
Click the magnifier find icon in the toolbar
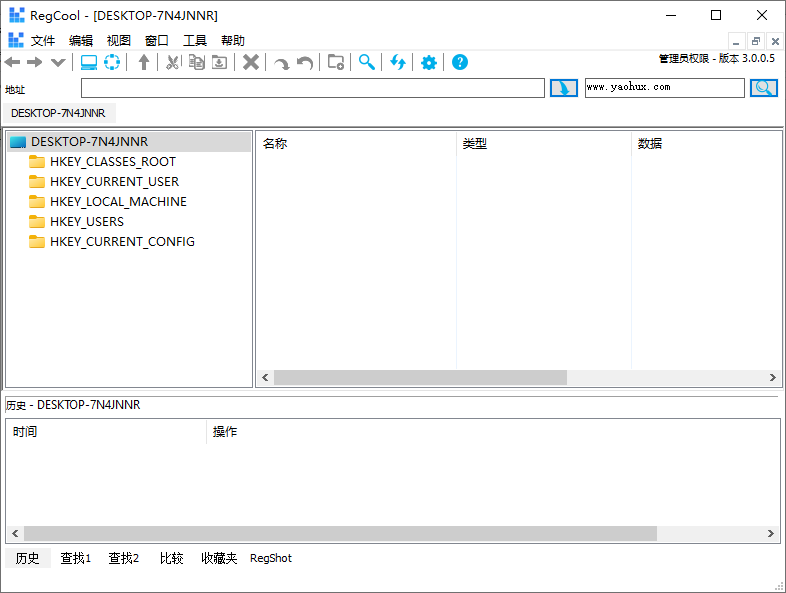click(366, 62)
